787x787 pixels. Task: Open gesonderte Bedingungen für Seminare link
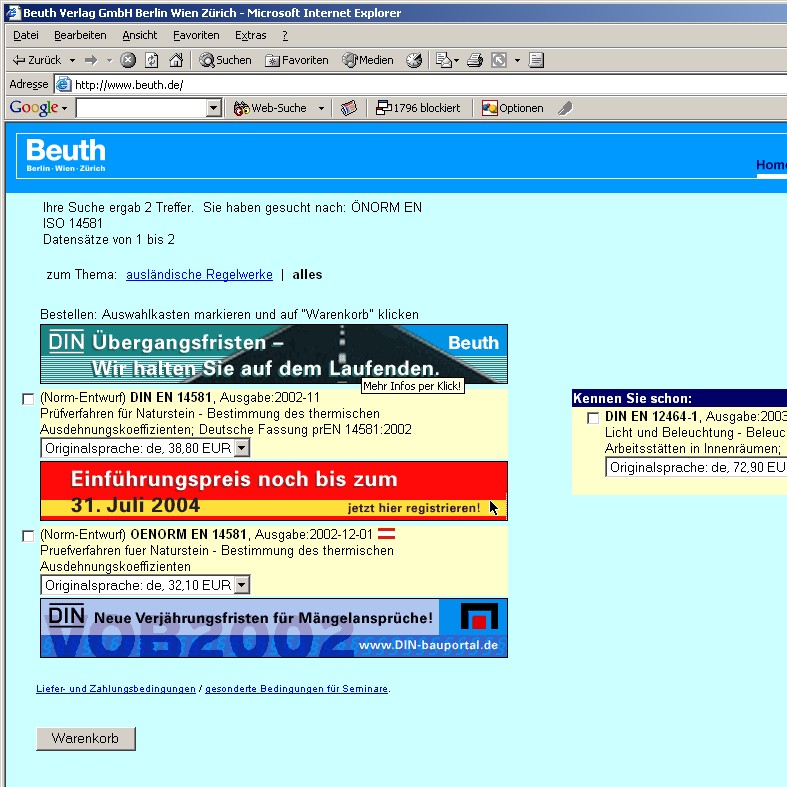click(297, 689)
